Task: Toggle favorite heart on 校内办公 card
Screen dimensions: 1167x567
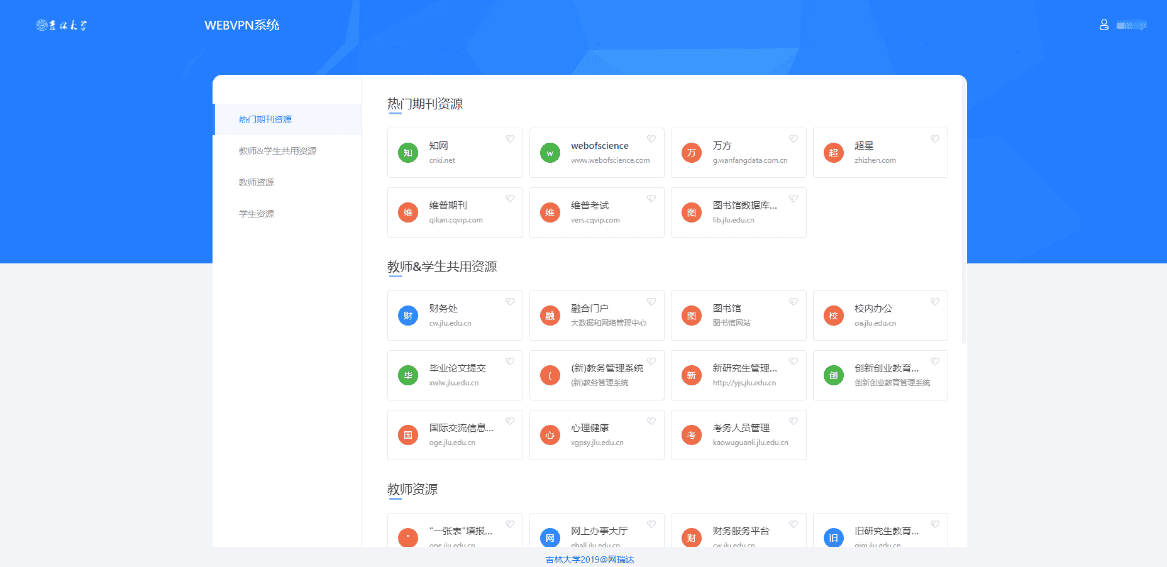Action: pyautogui.click(x=935, y=301)
